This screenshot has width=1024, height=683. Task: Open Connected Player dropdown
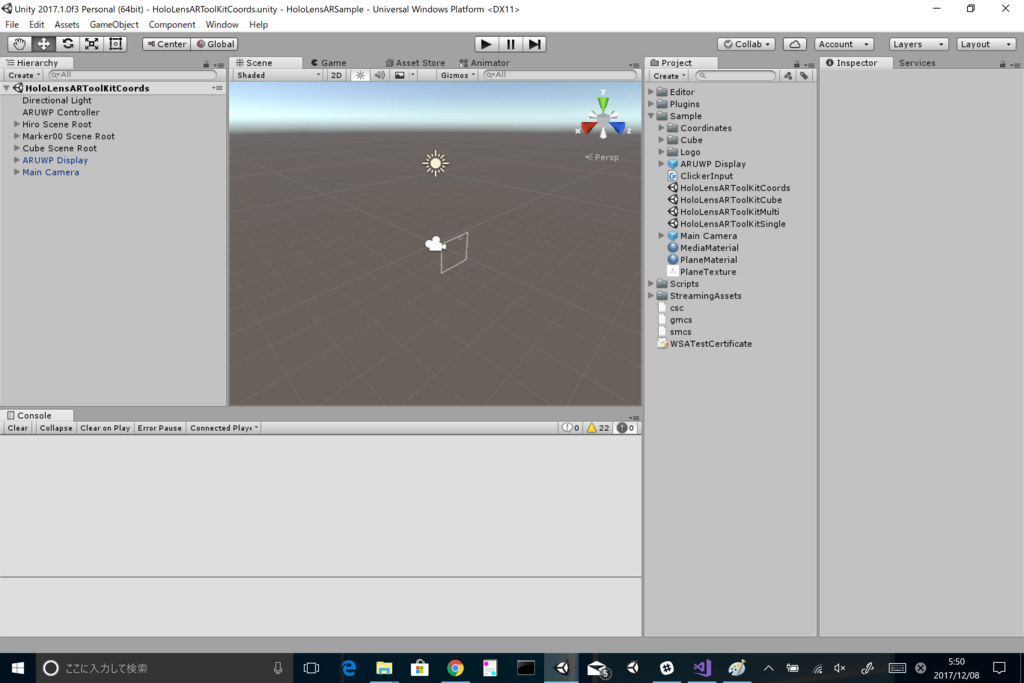click(223, 428)
